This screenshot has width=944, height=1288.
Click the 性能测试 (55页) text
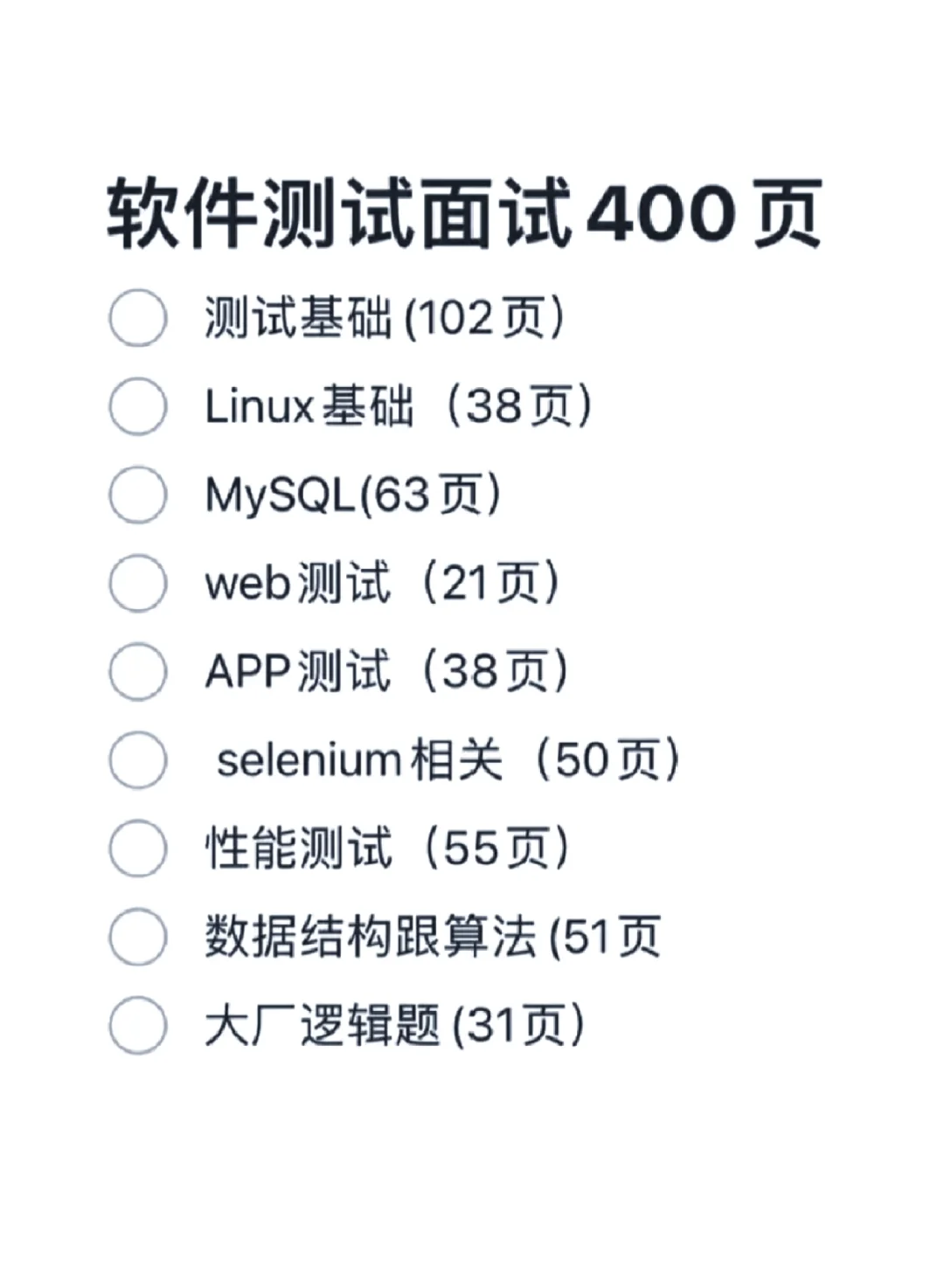pyautogui.click(x=386, y=848)
